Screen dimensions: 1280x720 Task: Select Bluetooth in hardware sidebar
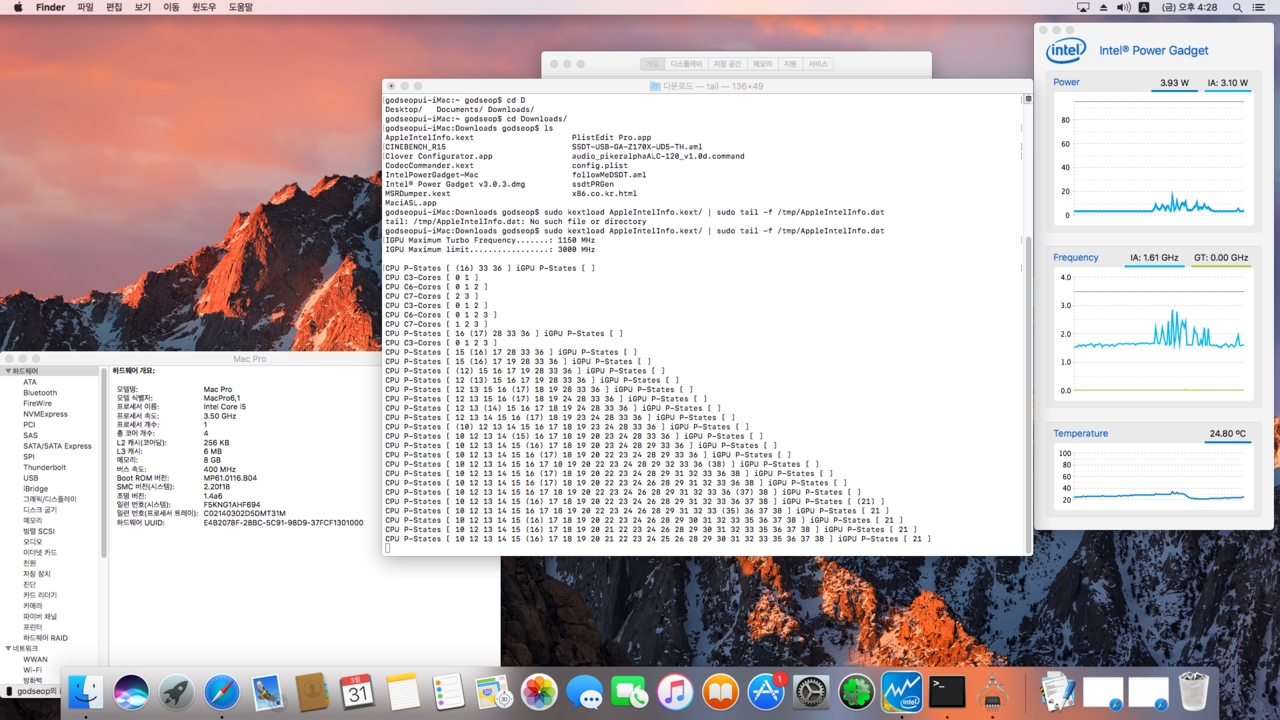[40, 393]
